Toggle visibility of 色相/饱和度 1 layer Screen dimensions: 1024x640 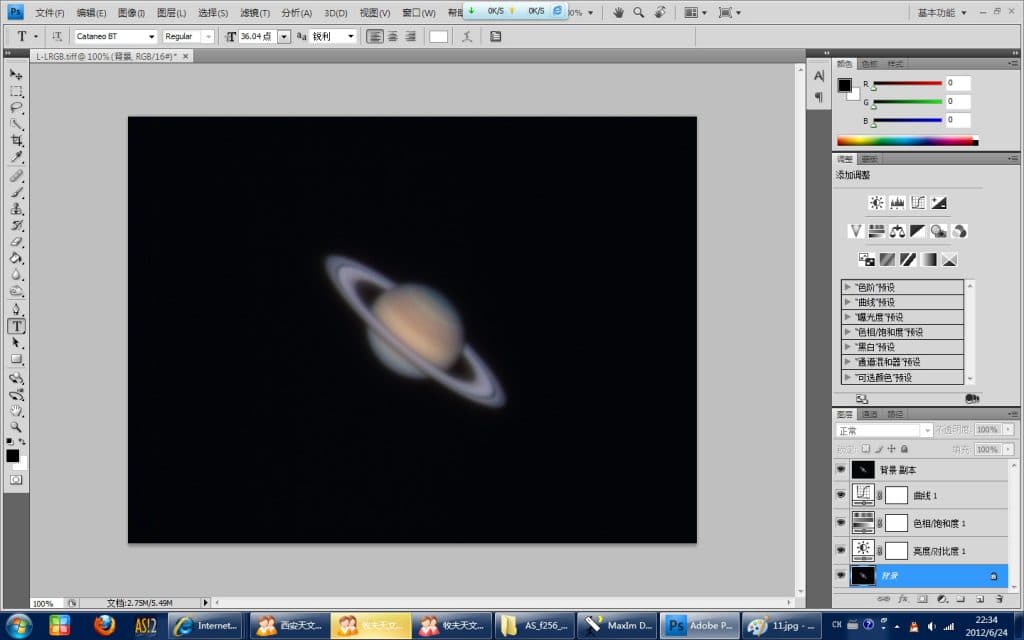click(841, 522)
